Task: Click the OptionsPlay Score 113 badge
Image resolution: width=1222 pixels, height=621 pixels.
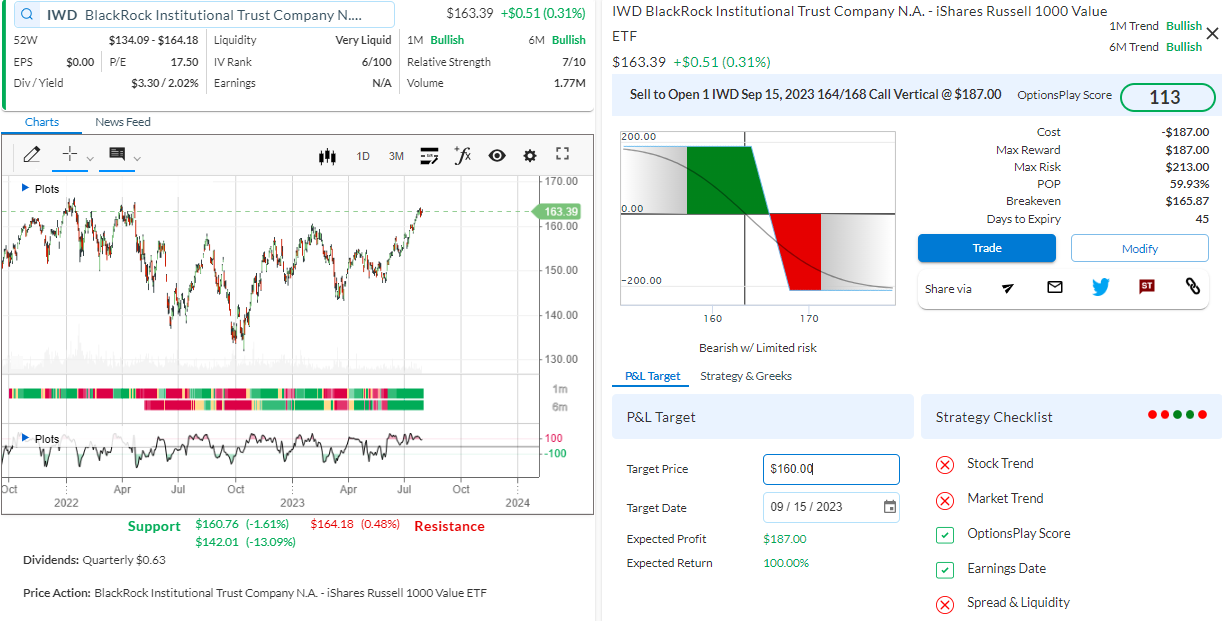Action: 1167,97
